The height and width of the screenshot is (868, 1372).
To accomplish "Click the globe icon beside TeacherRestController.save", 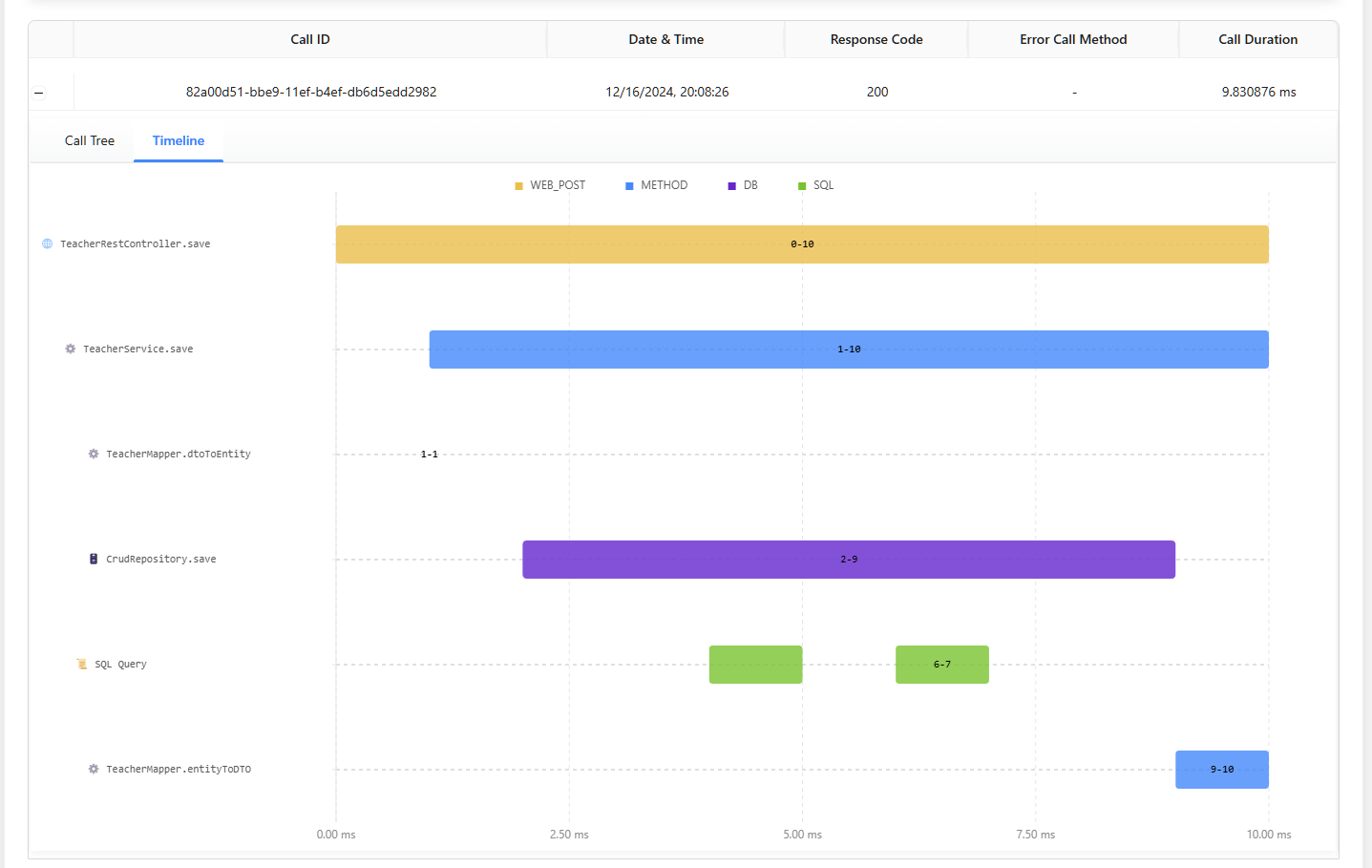I will (48, 243).
